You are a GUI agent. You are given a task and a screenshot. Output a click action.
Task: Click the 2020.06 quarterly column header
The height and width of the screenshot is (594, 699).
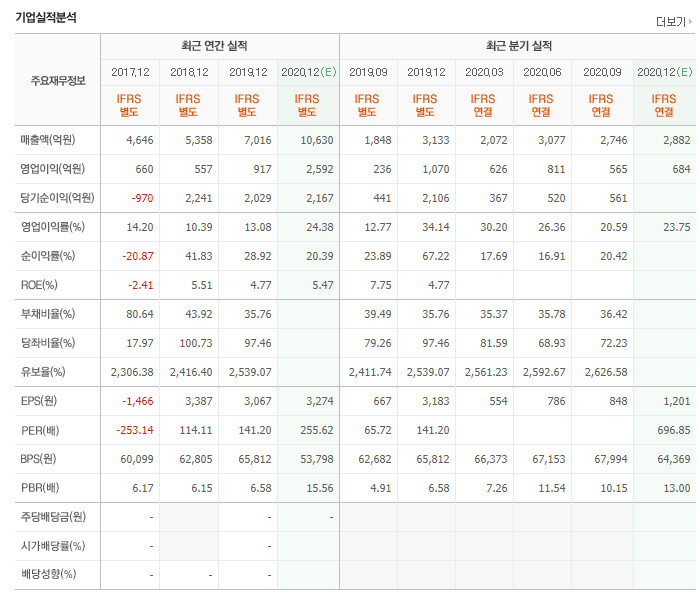(x=542, y=72)
